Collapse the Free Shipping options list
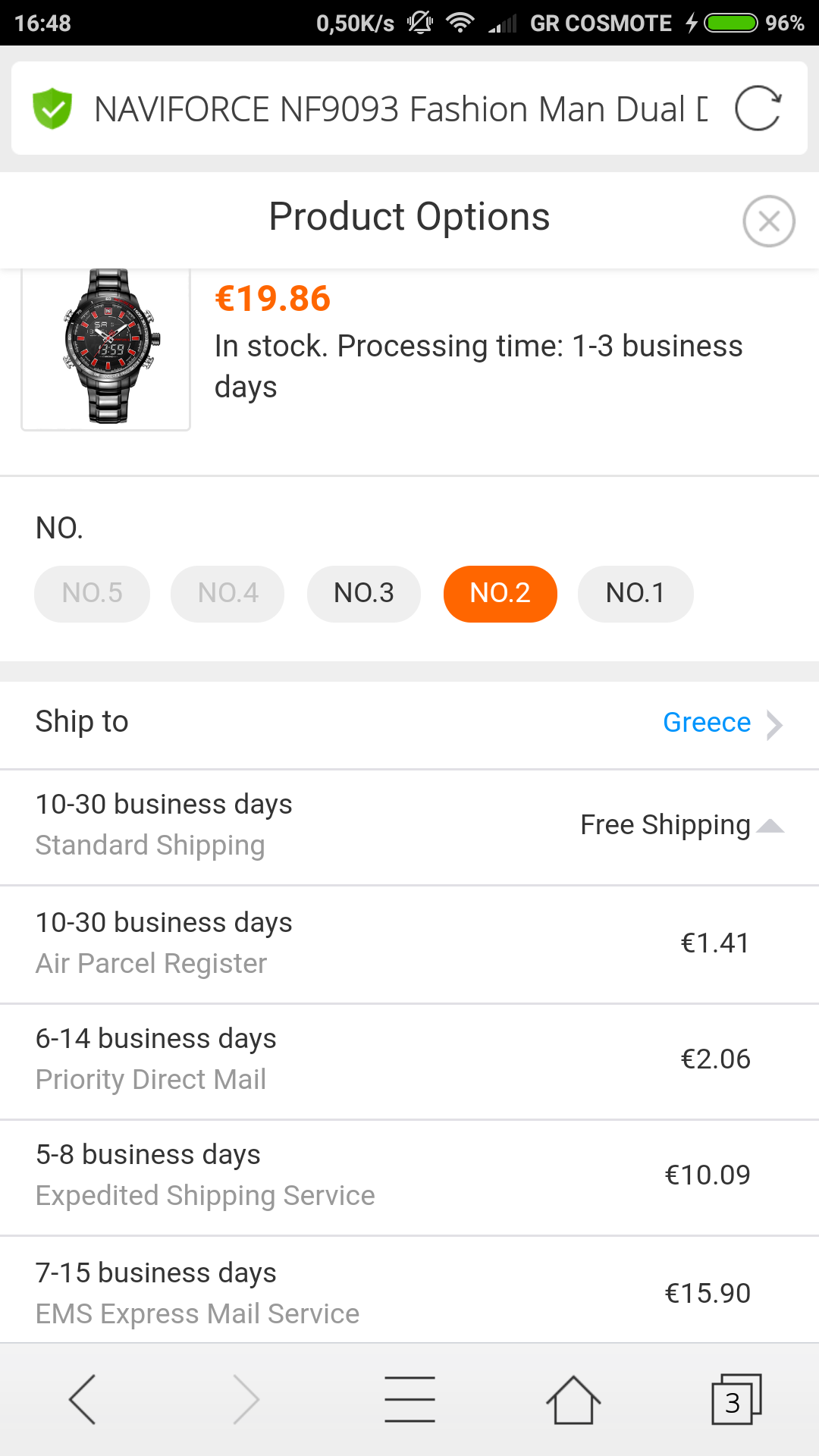This screenshot has height=1456, width=819. click(x=770, y=826)
